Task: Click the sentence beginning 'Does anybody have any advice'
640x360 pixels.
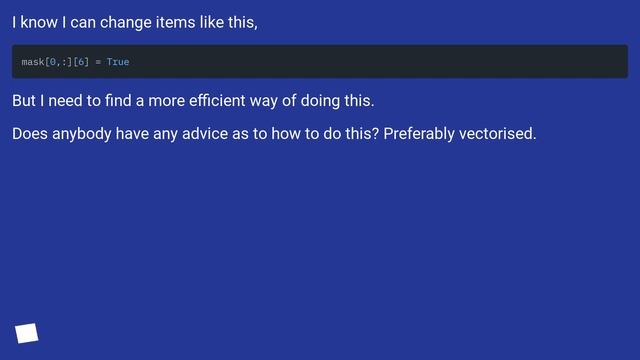Action: pyautogui.click(x=274, y=133)
